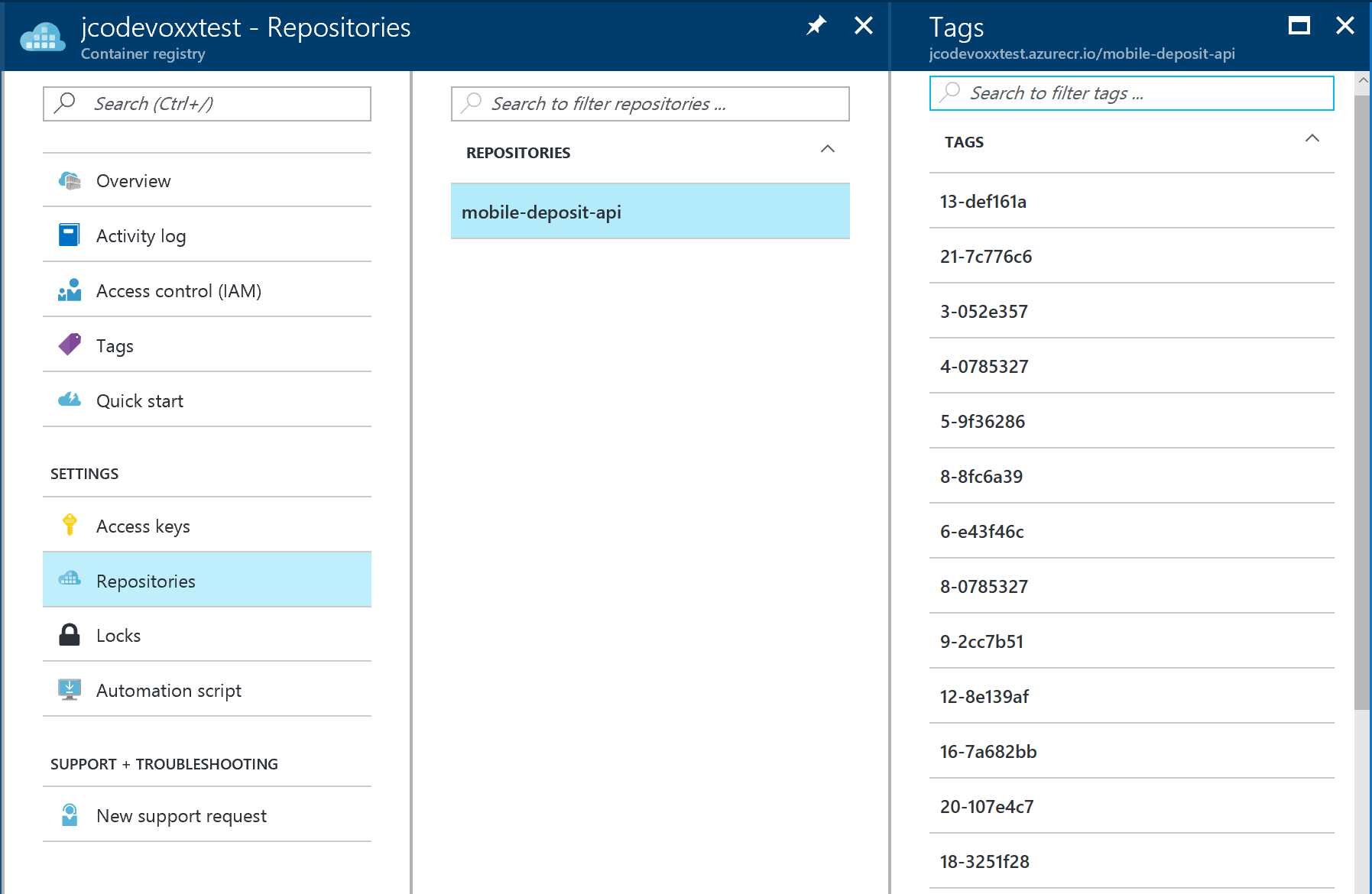Pin the Repositories blade
Screen dimensions: 1372x894
click(816, 25)
